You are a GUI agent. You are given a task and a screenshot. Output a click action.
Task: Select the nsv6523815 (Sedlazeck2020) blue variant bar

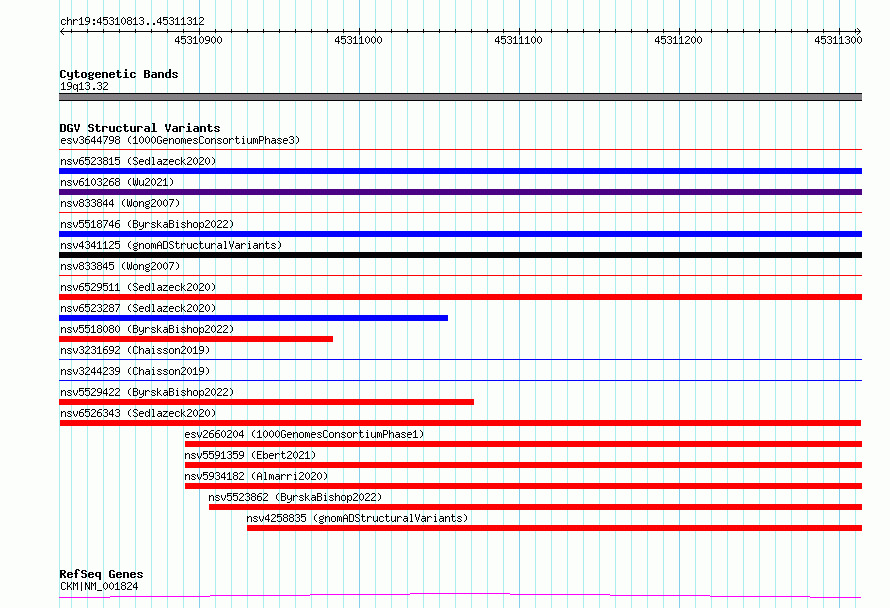click(x=460, y=171)
